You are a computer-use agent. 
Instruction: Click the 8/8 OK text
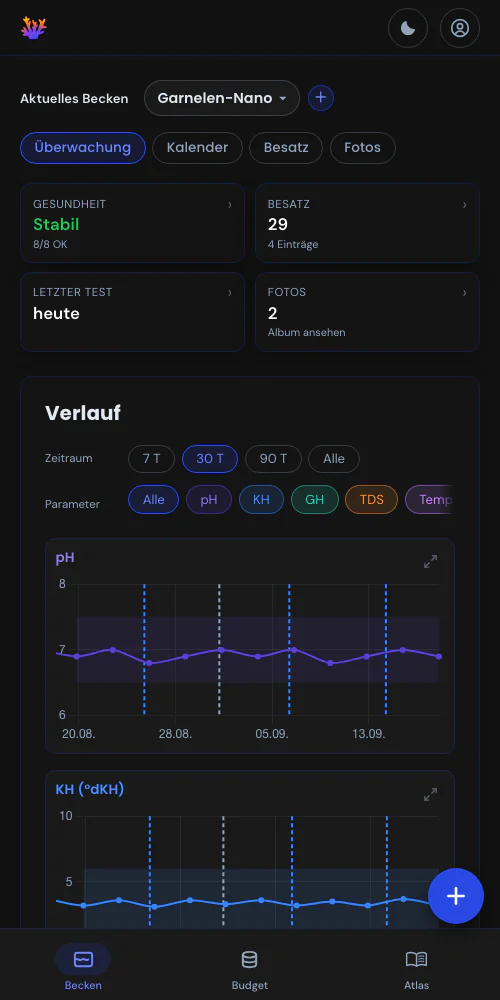click(x=50, y=244)
